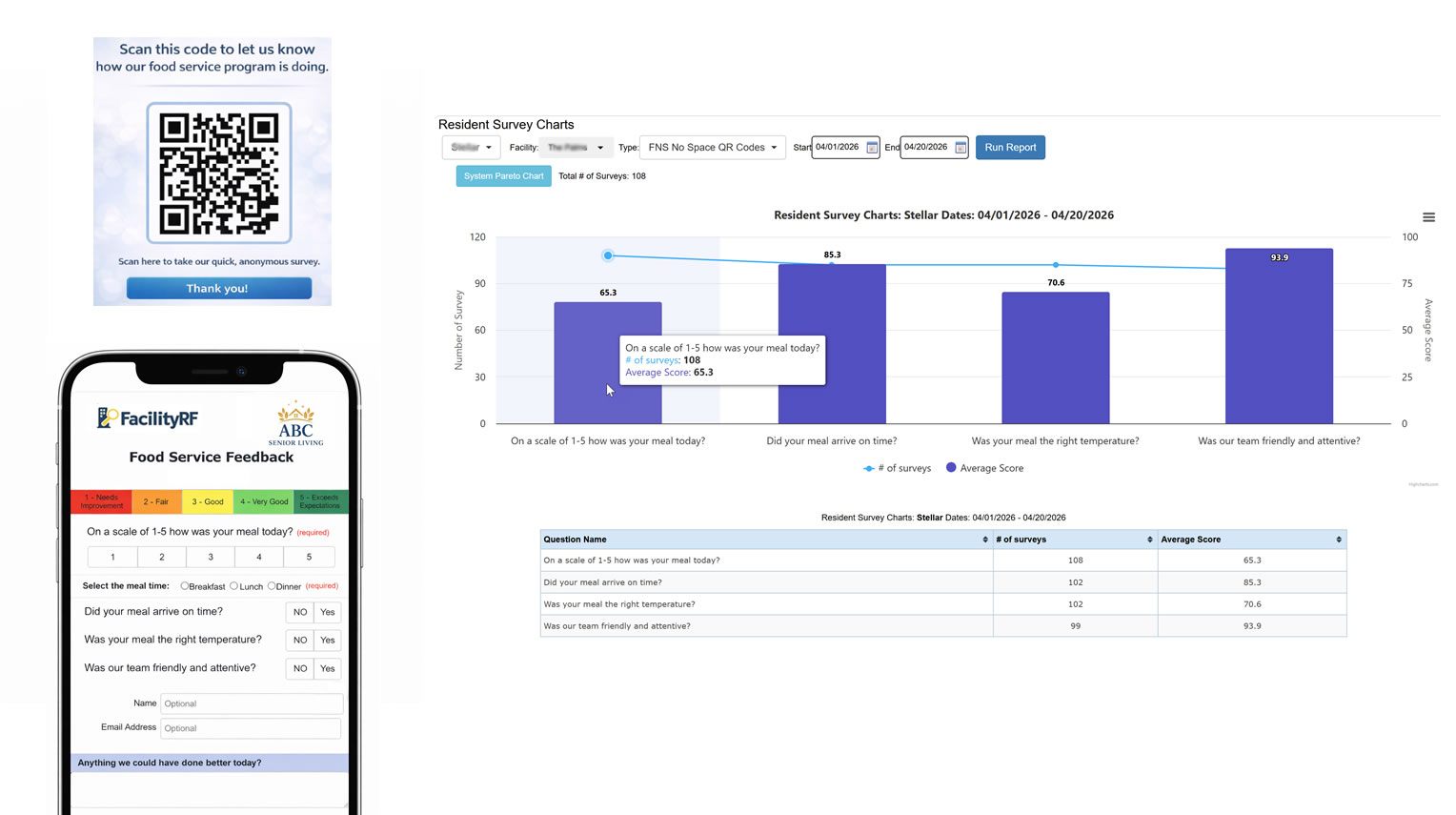Rate the meal 4 on the phone survey
The width and height of the screenshot is (1456, 815).
coord(259,557)
